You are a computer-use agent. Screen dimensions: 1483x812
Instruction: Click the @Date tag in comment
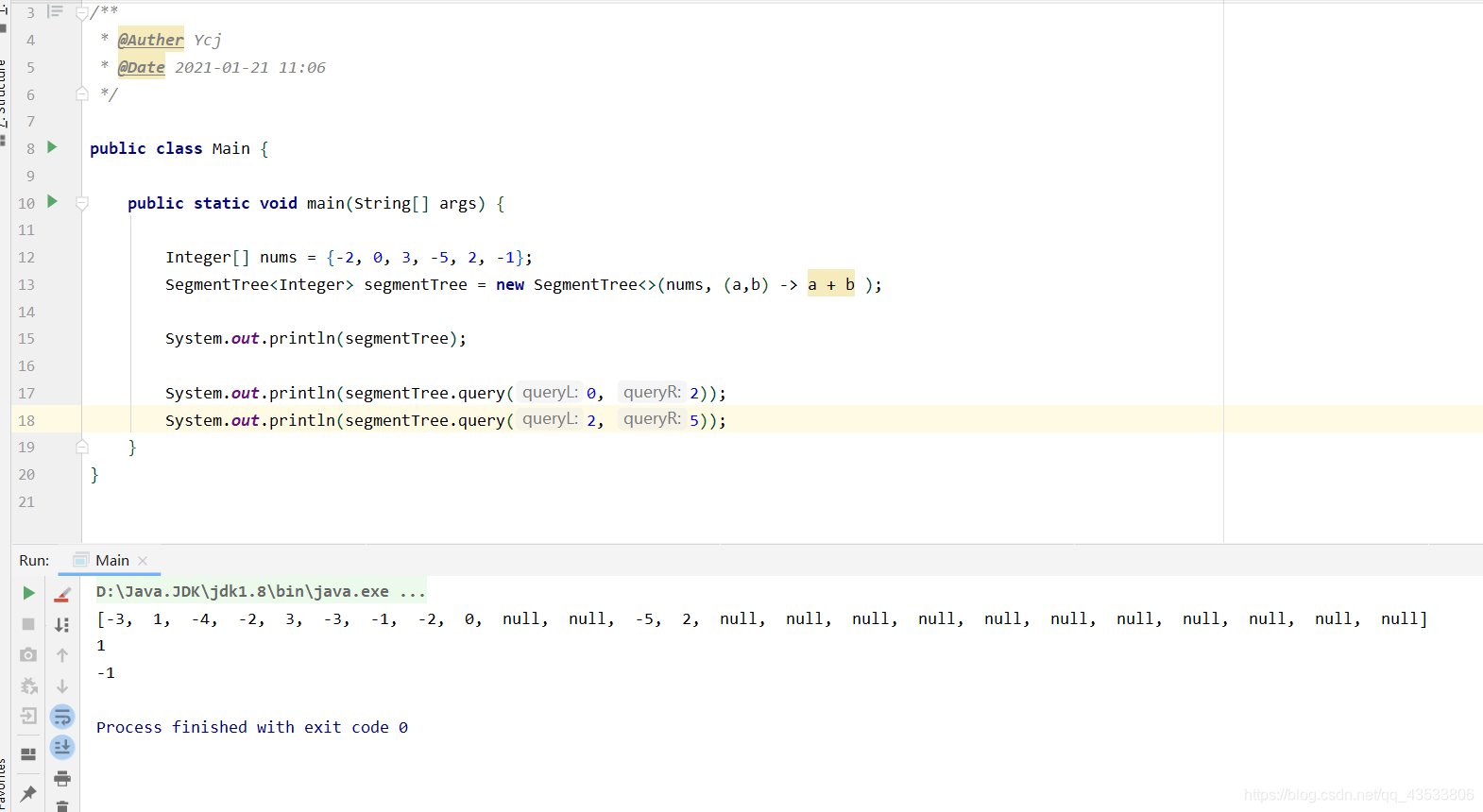tap(142, 67)
